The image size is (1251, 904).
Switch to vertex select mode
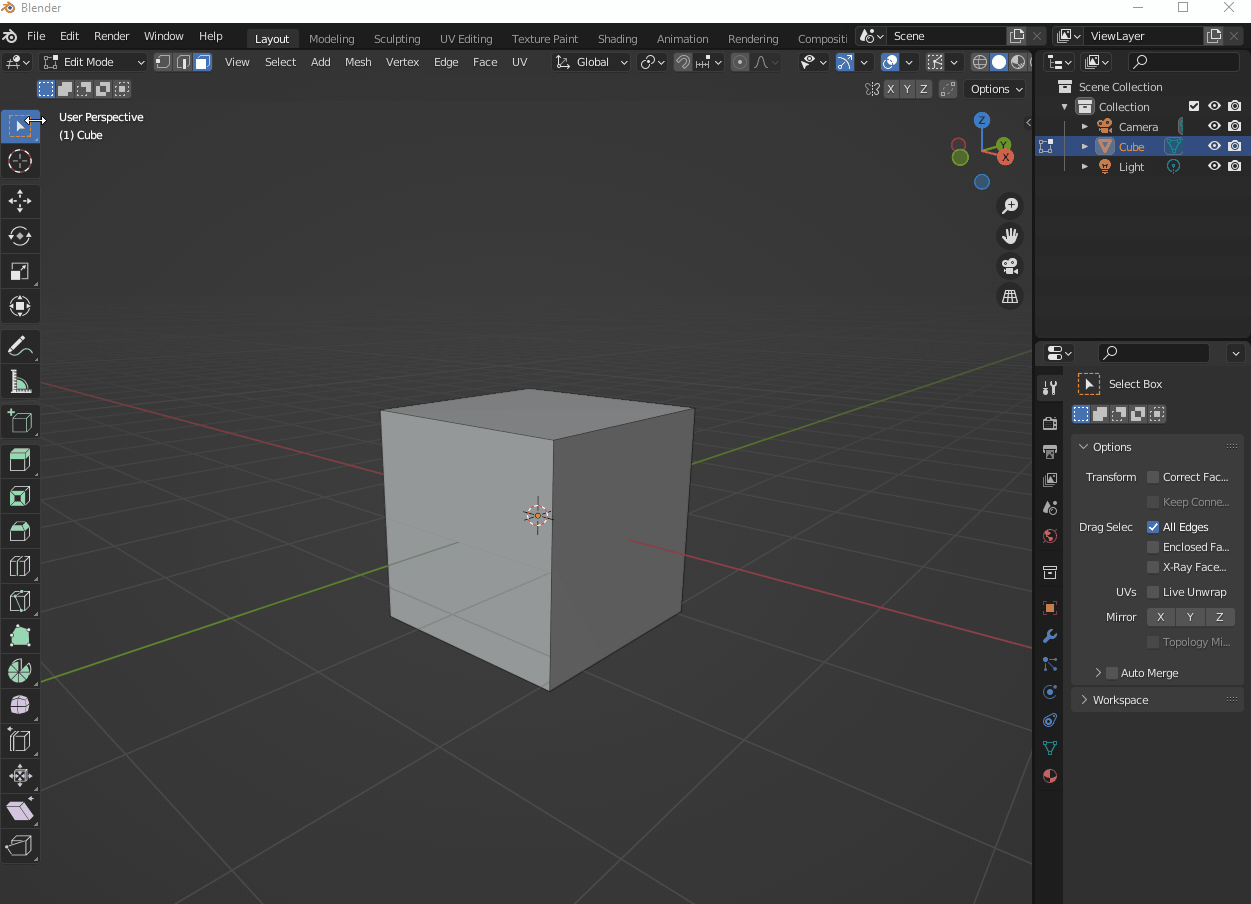pos(163,62)
